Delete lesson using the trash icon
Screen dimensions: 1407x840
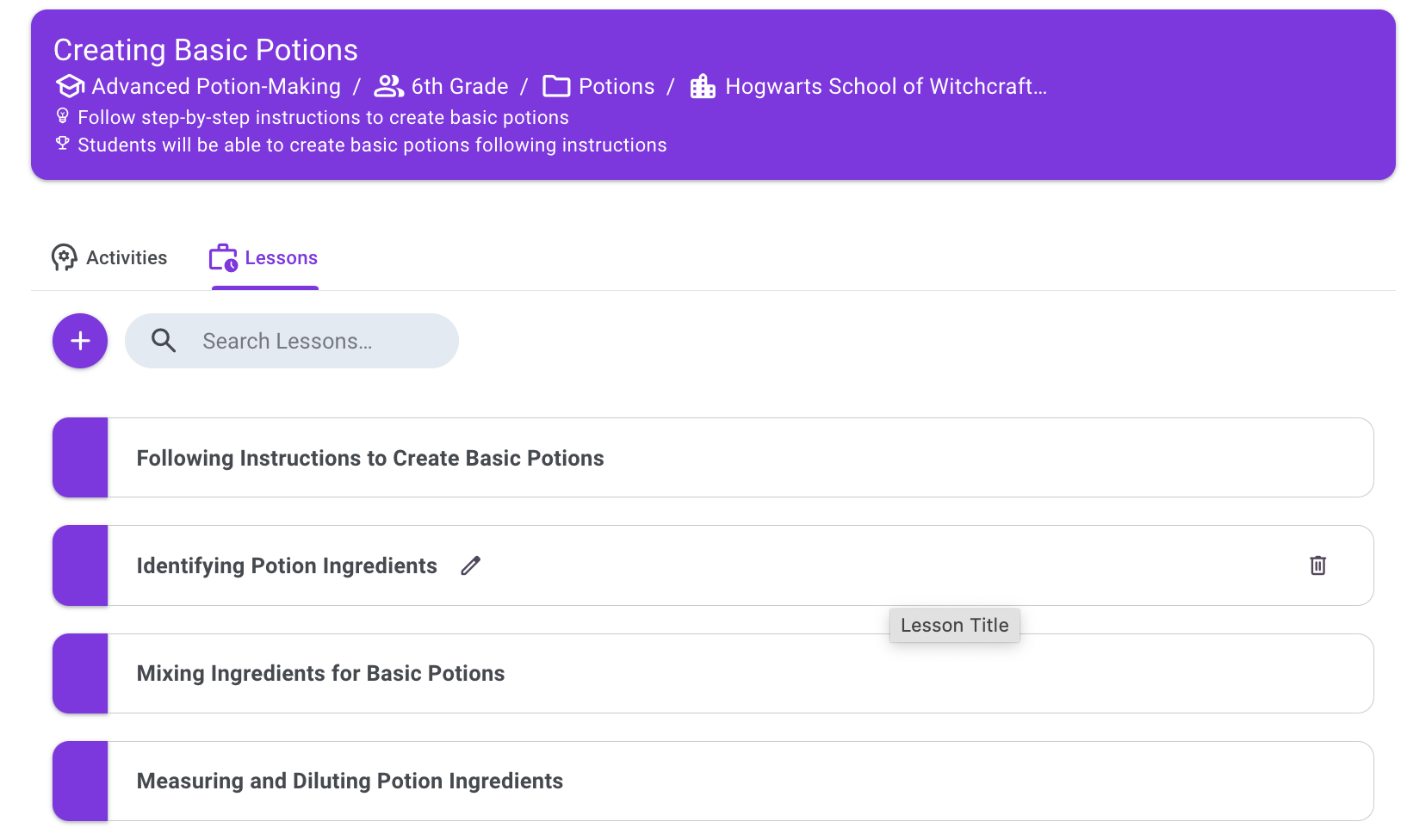(x=1317, y=565)
